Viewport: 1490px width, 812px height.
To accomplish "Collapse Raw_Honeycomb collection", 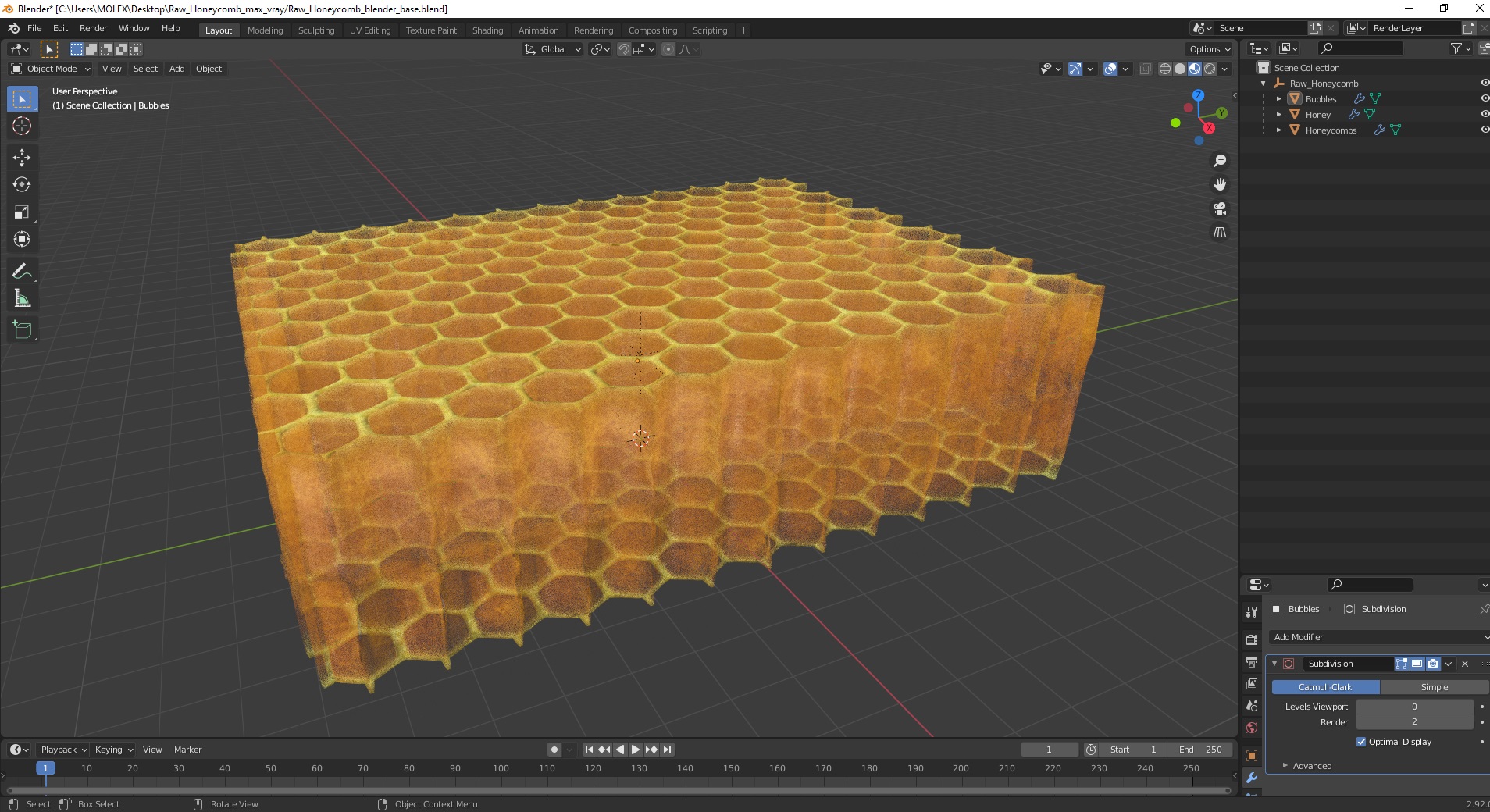I will (1264, 84).
